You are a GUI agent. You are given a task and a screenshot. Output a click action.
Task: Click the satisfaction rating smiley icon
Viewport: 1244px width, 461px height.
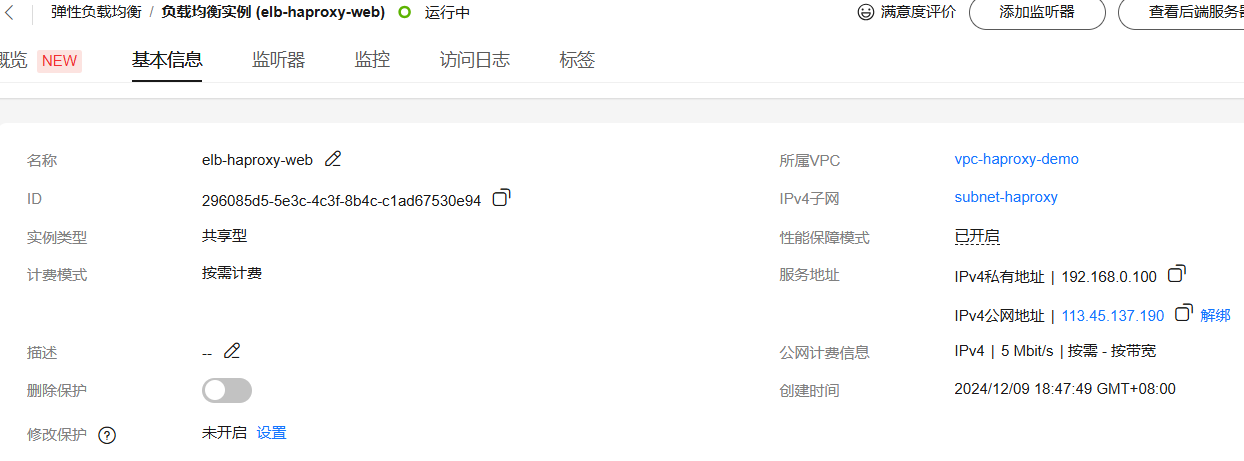pyautogui.click(x=866, y=12)
